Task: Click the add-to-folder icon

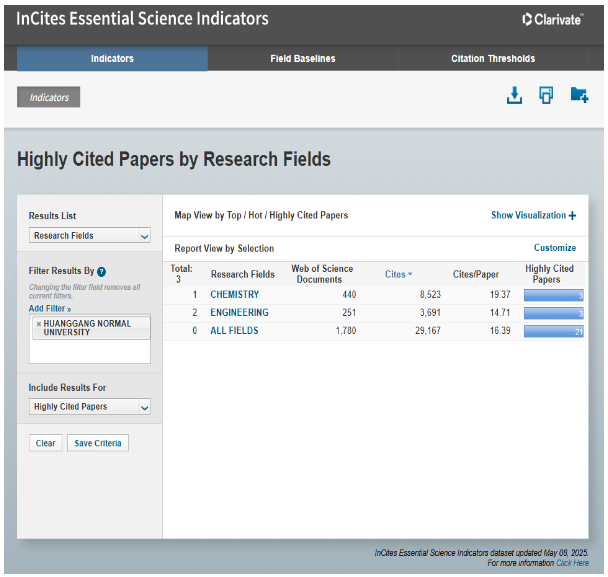Action: [x=579, y=96]
